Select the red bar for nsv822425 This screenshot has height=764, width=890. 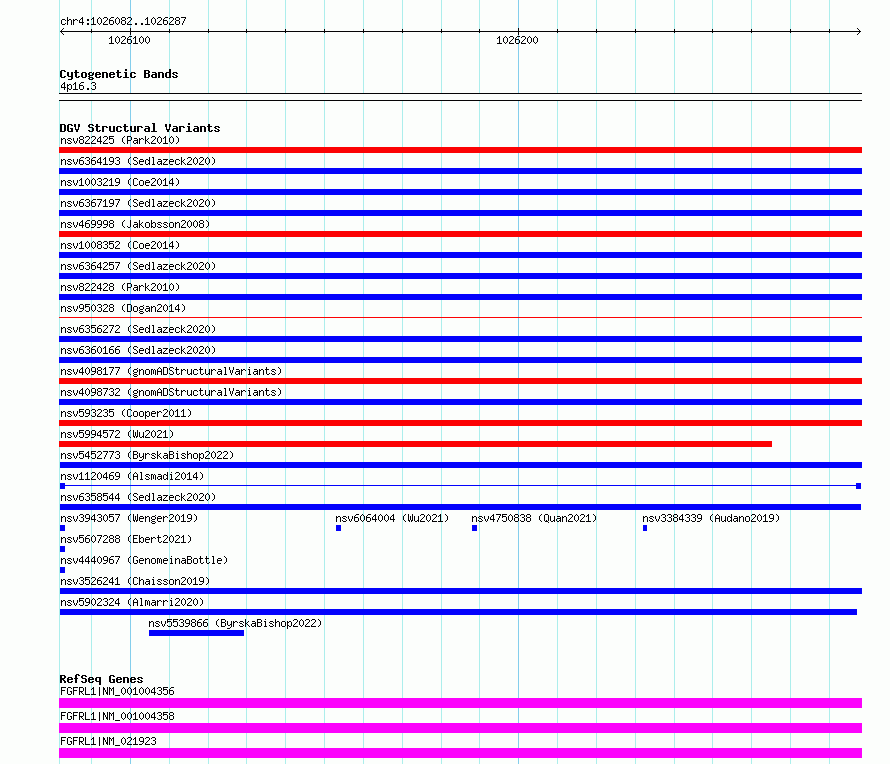pyautogui.click(x=460, y=150)
